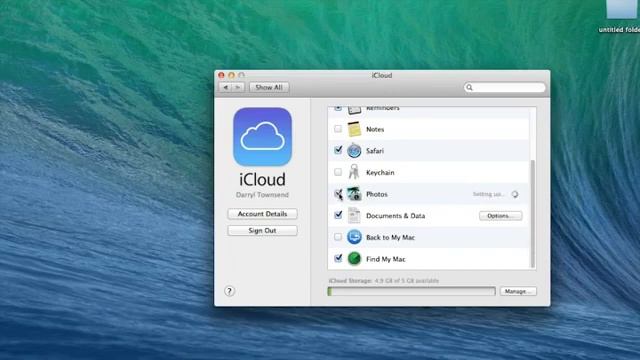
Task: Click the search magnifier icon
Action: coord(469,87)
